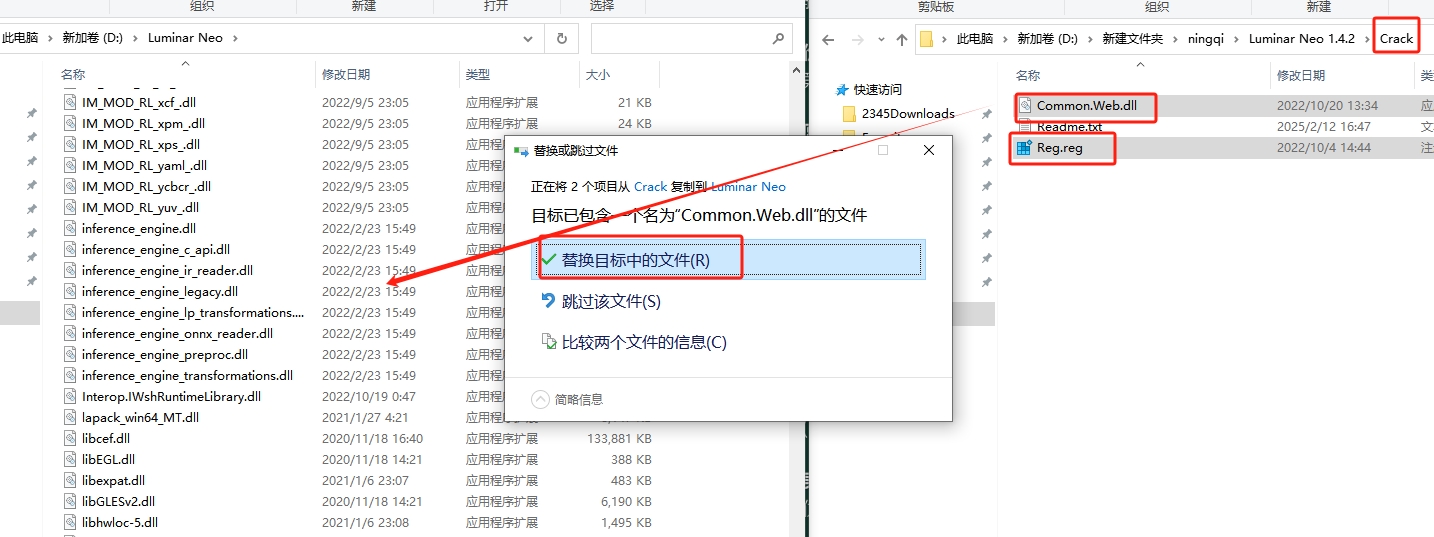The image size is (1434, 537).
Task: Sort by 大小 column in Luminar Neo window
Action: coord(597,74)
